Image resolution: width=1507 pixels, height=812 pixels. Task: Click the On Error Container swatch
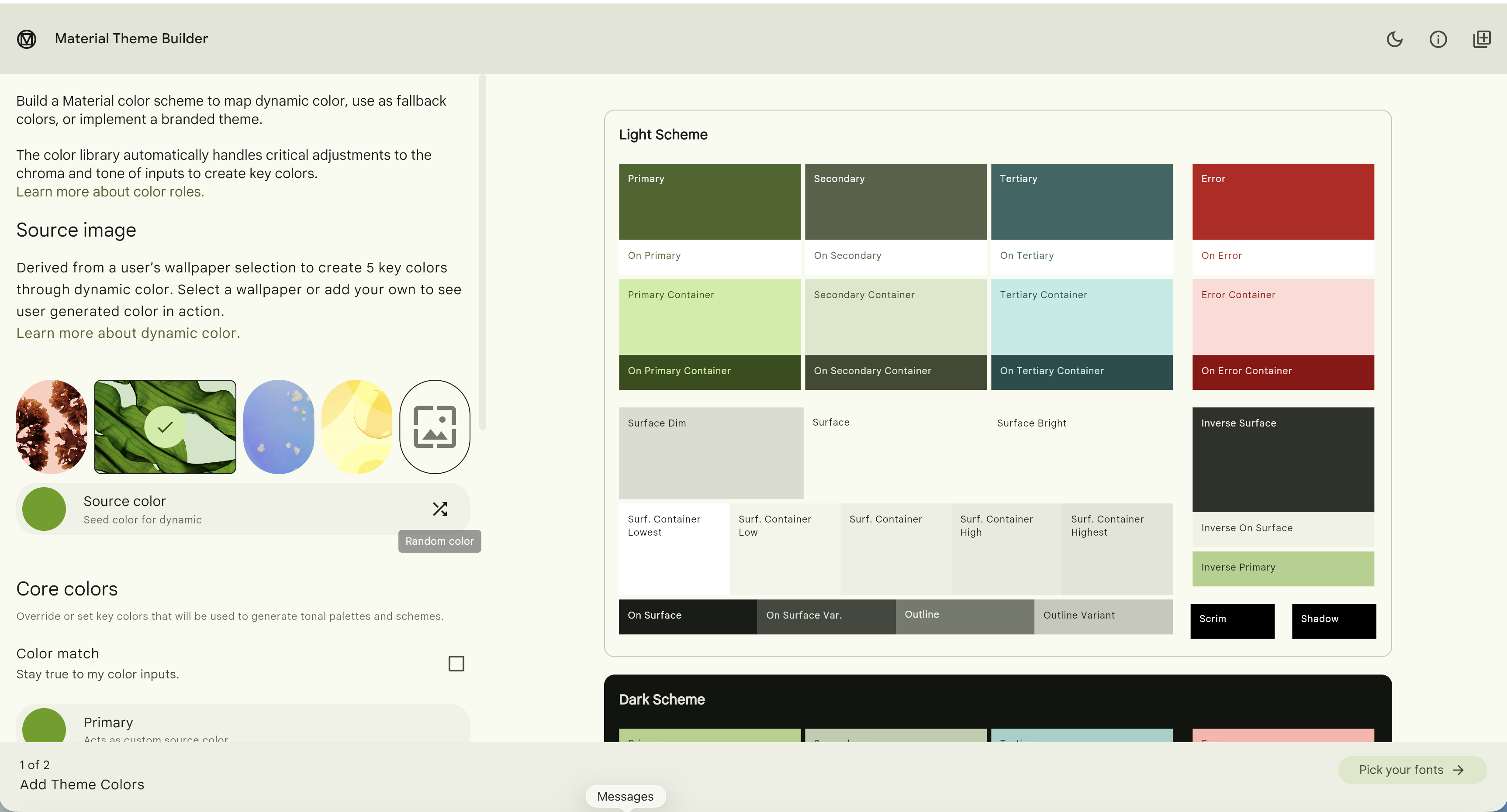pos(1283,372)
